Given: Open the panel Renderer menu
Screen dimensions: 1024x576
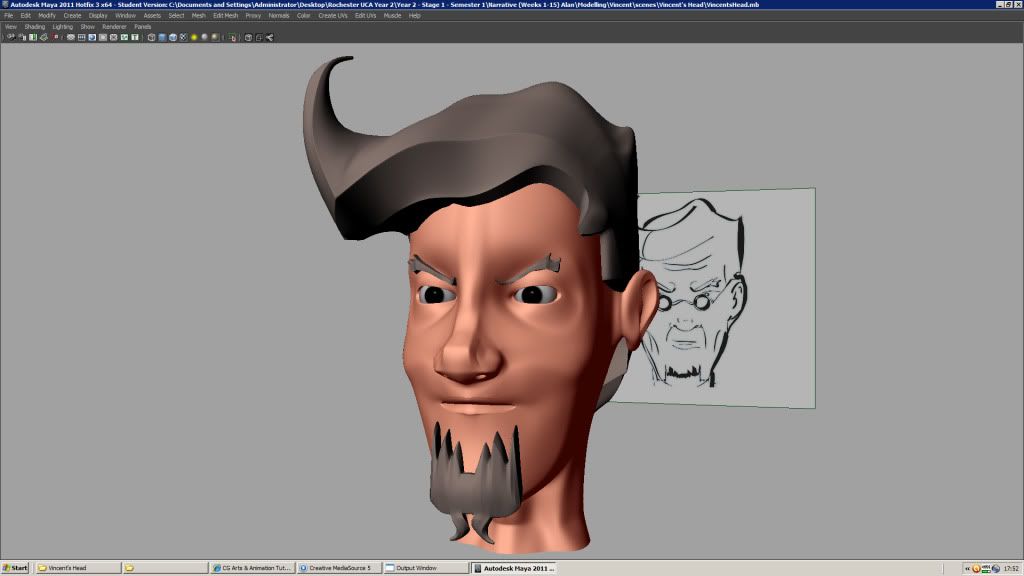Looking at the screenshot, I should [x=114, y=27].
